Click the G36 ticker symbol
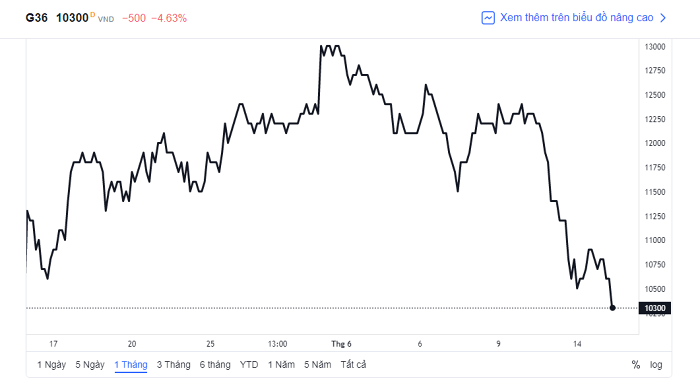700x381 pixels. pos(36,18)
